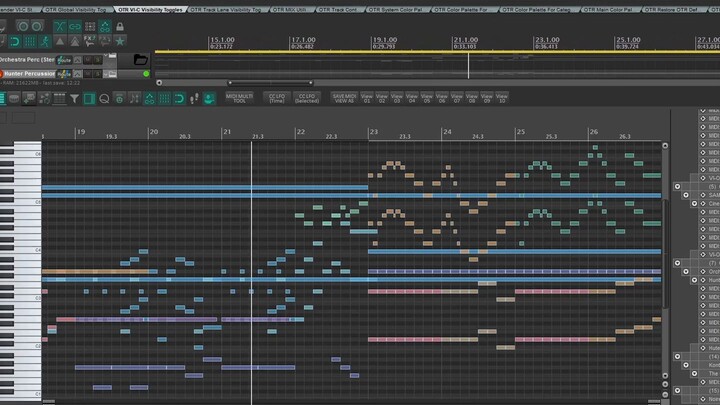Click the teal star icon
720x405 pixels.
(120, 42)
